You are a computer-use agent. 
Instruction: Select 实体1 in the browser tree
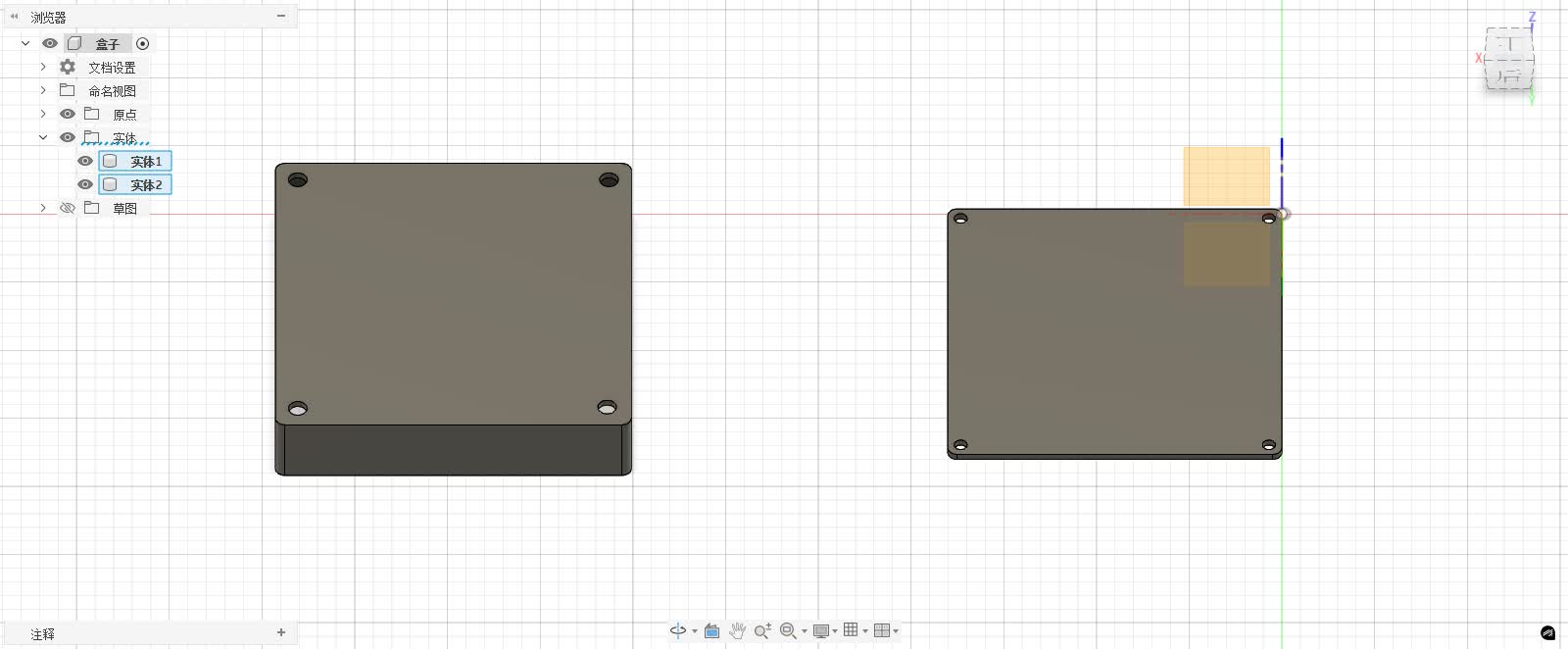click(x=135, y=161)
